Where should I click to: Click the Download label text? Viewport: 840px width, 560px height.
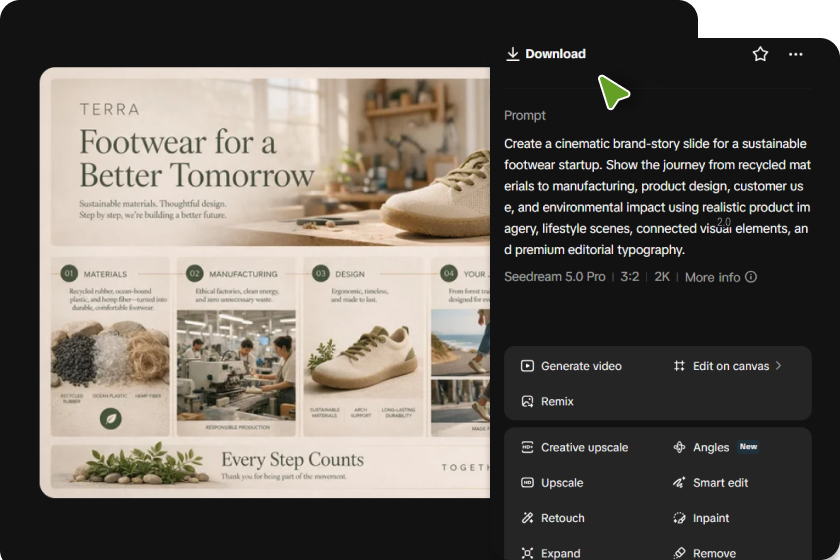556,54
